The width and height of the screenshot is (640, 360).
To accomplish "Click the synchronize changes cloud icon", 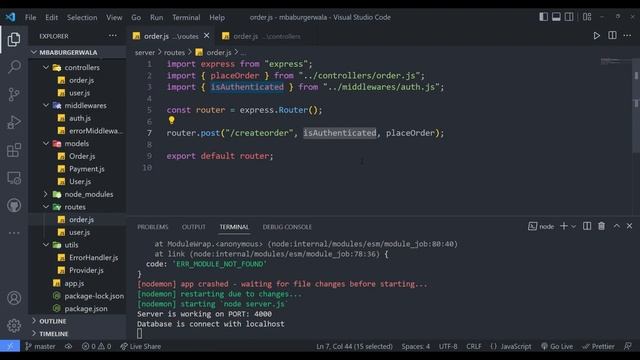I will pyautogui.click(x=68, y=346).
